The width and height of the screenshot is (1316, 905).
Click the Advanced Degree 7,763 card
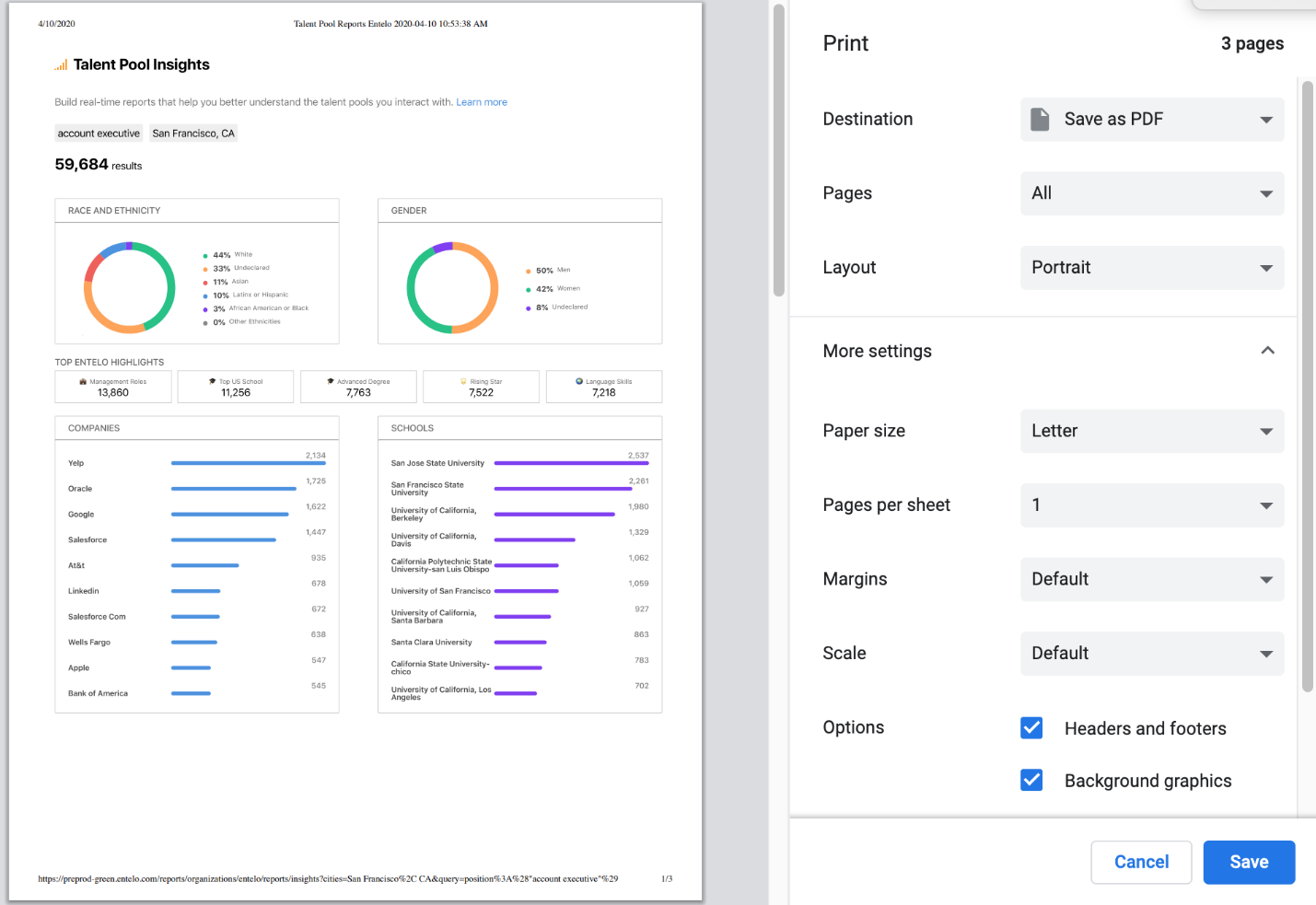coord(358,387)
